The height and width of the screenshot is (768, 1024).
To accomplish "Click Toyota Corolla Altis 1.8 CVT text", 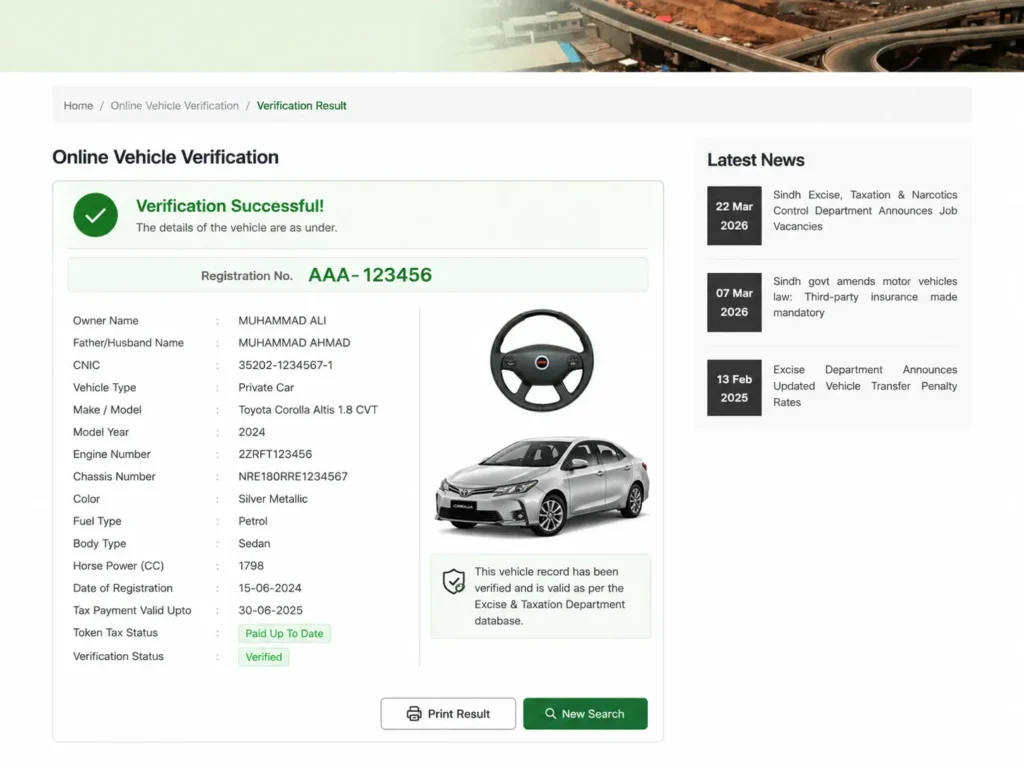I will 308,409.
